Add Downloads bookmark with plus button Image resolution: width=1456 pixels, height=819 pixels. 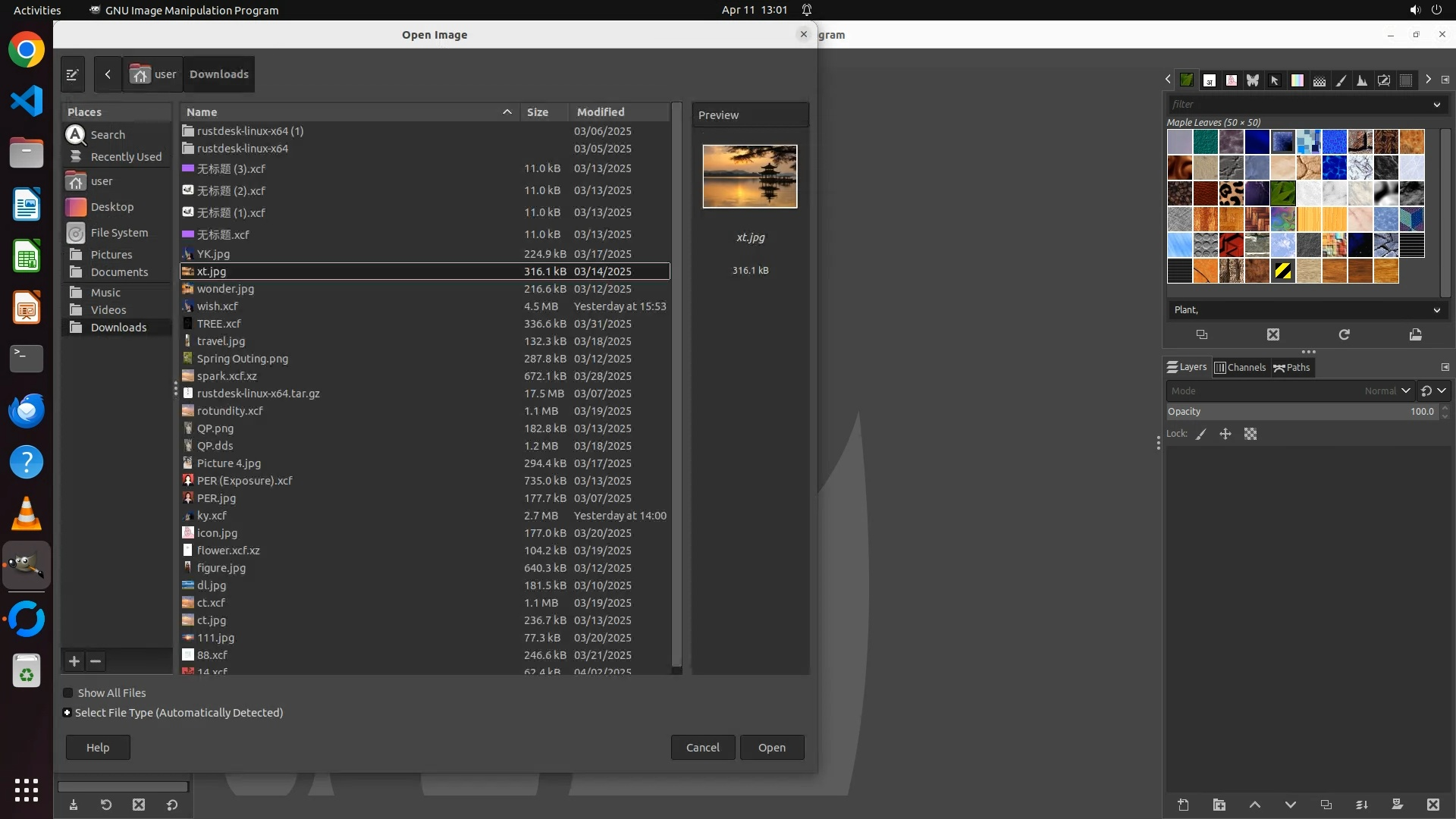(x=74, y=661)
